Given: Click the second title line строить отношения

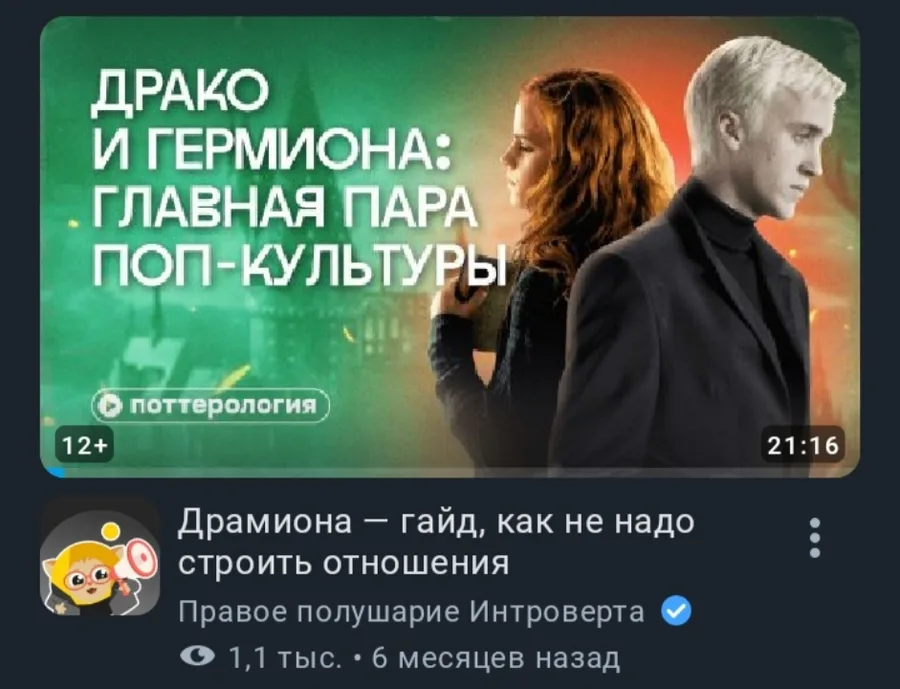Looking at the screenshot, I should pos(343,563).
